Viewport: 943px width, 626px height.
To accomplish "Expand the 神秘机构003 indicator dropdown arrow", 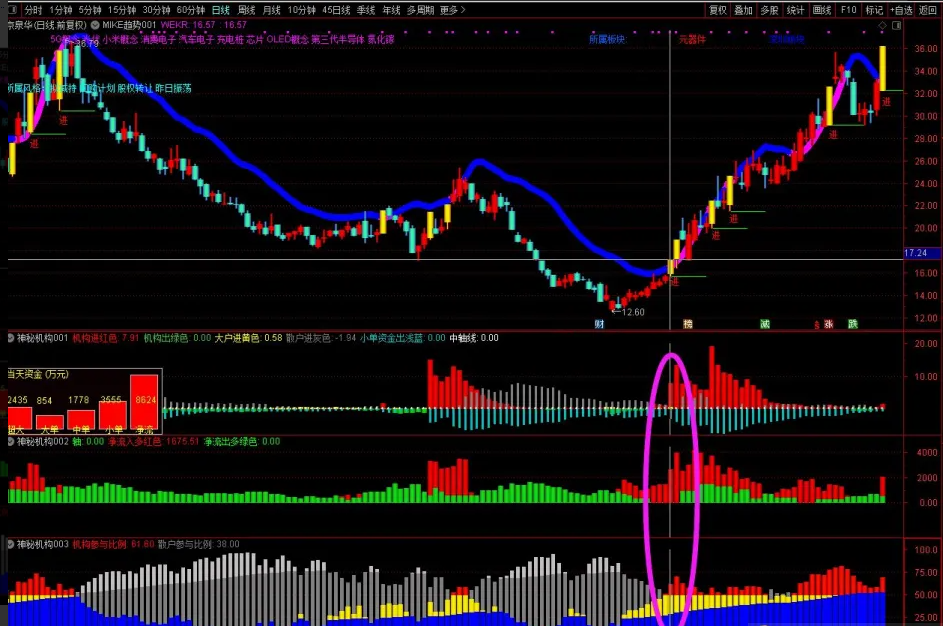I will 10,544.
